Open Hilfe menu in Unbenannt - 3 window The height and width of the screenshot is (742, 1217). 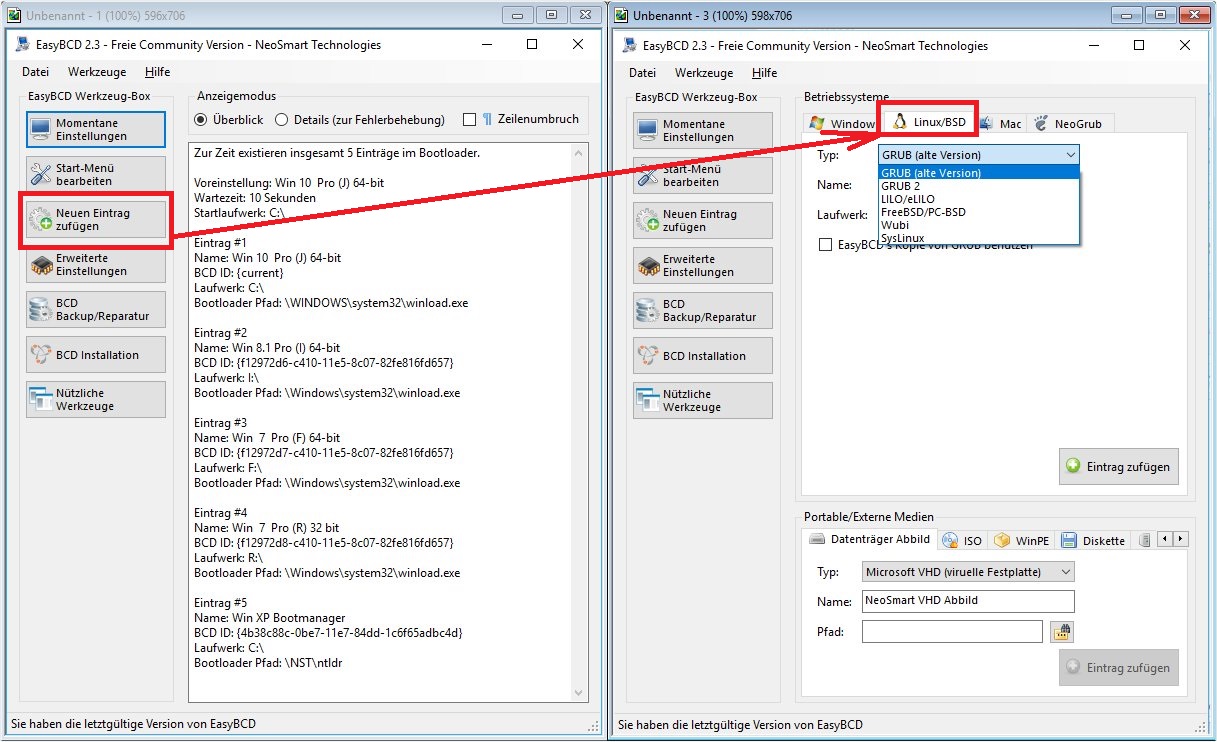coord(764,73)
